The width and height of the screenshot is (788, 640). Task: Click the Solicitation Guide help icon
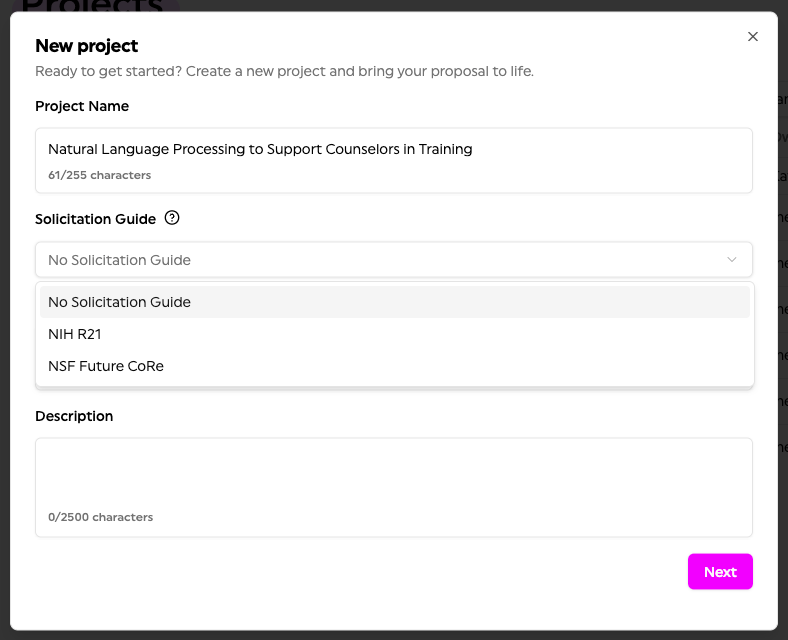coord(172,218)
